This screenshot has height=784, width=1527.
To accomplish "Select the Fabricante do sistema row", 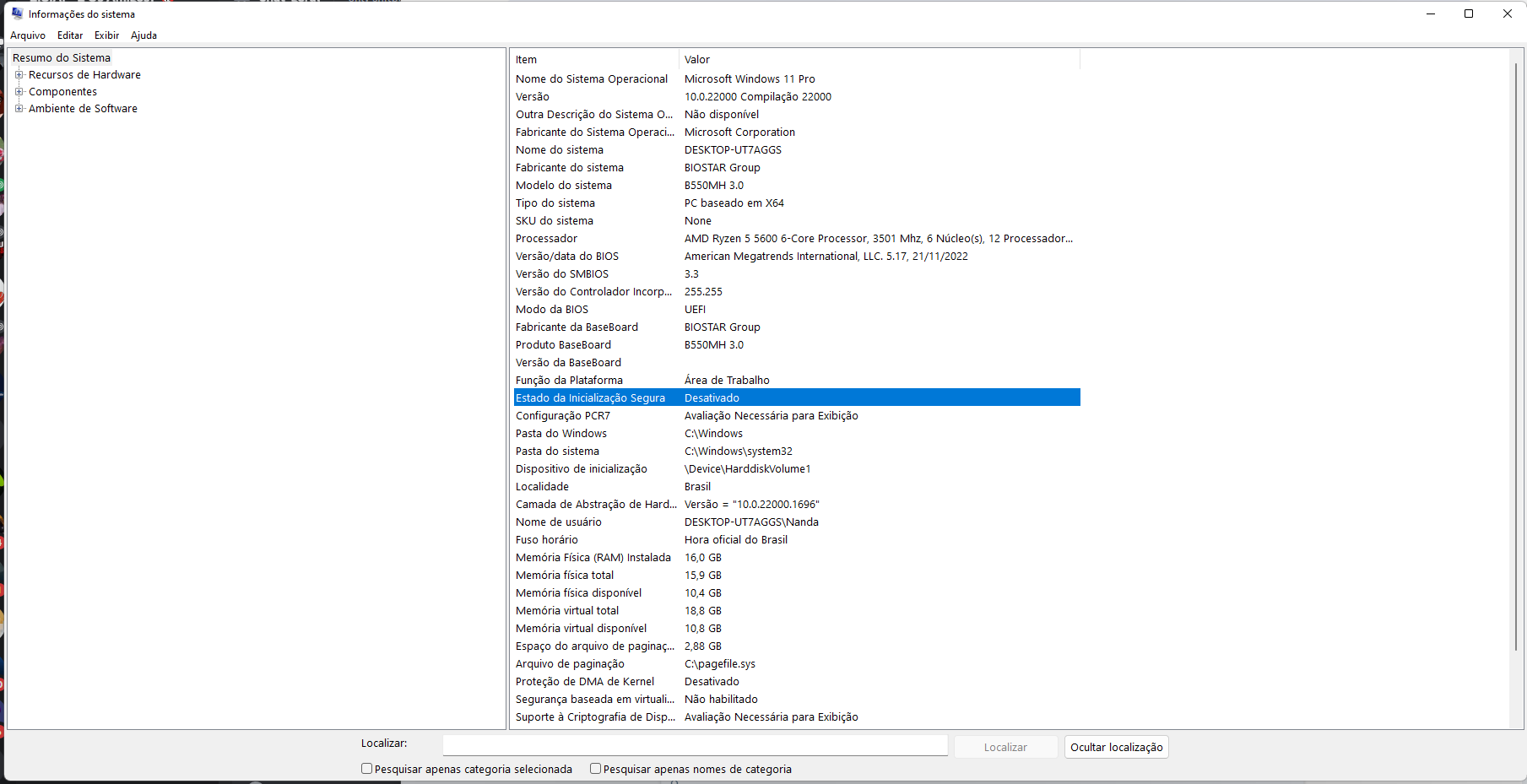I will pyautogui.click(x=797, y=168).
